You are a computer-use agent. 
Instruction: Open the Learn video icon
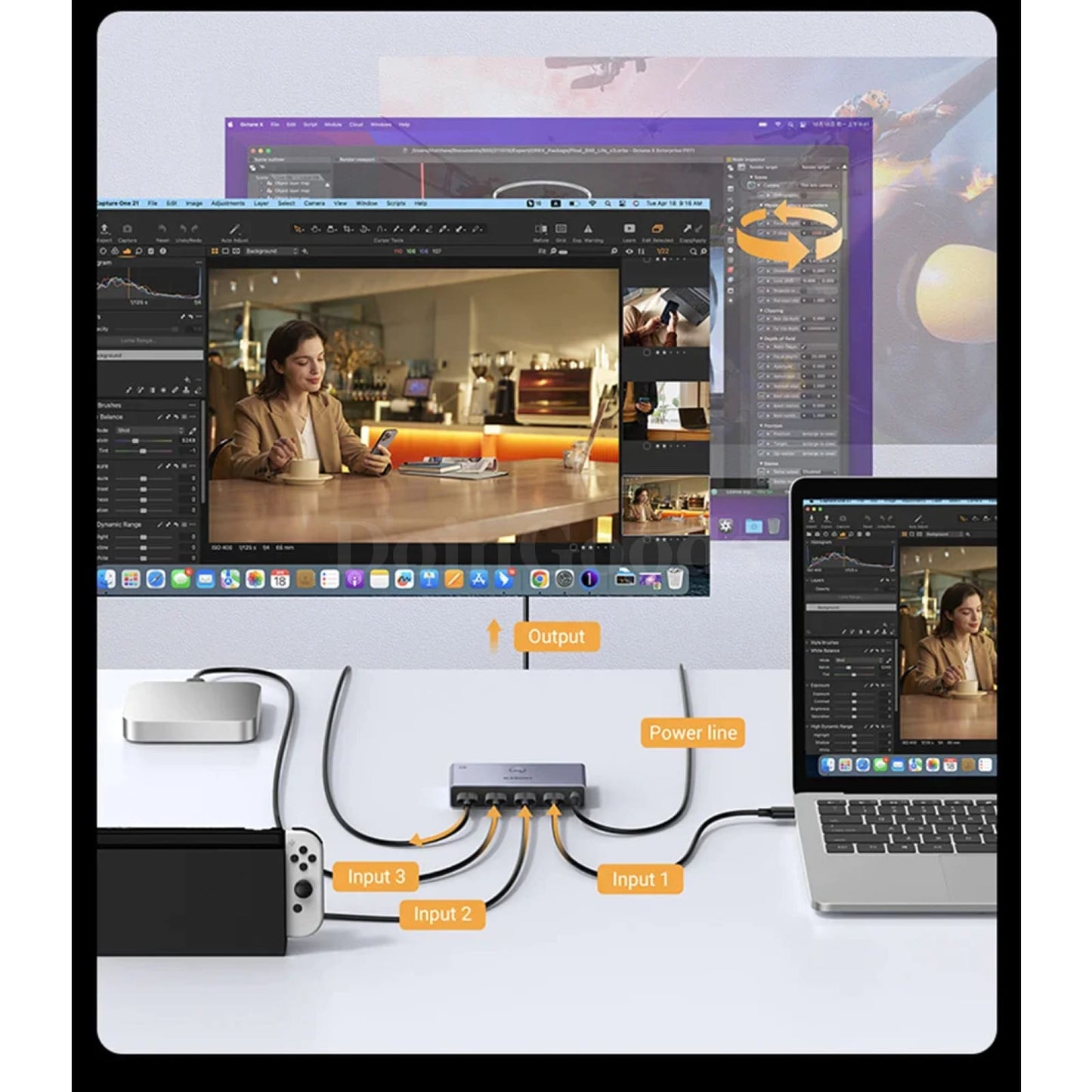click(629, 229)
